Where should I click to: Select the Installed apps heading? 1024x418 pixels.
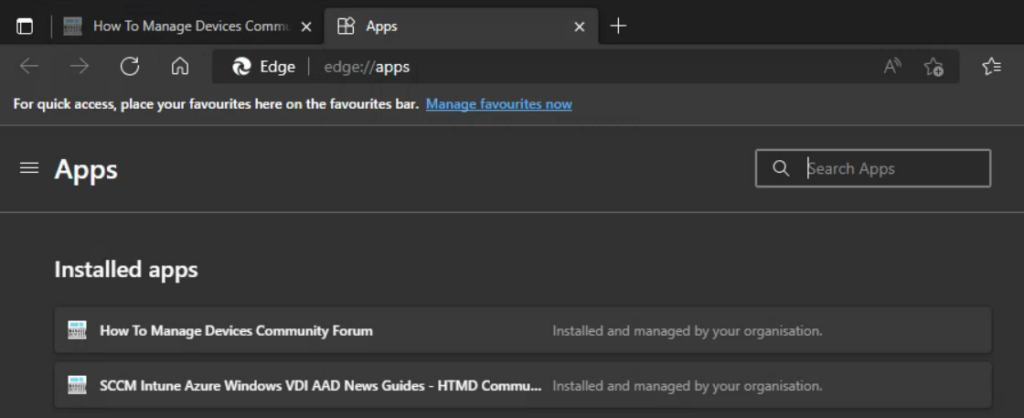click(126, 269)
